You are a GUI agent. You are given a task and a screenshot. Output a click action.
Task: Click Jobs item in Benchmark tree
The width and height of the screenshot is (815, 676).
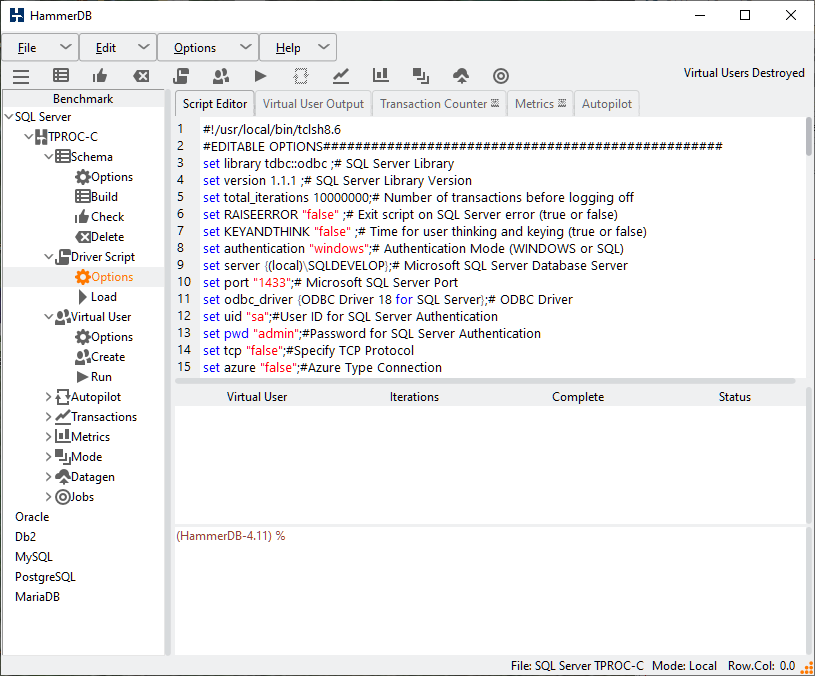pyautogui.click(x=75, y=497)
